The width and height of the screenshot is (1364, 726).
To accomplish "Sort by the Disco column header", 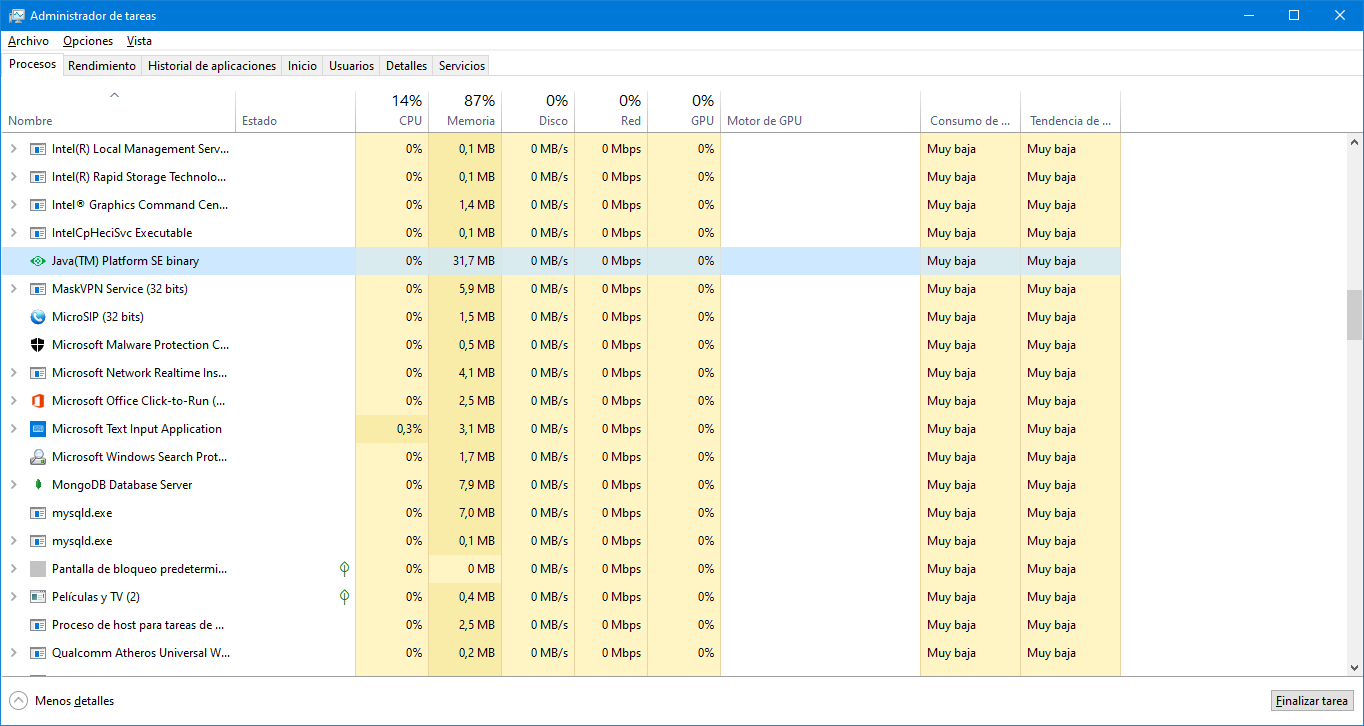I will 538,111.
